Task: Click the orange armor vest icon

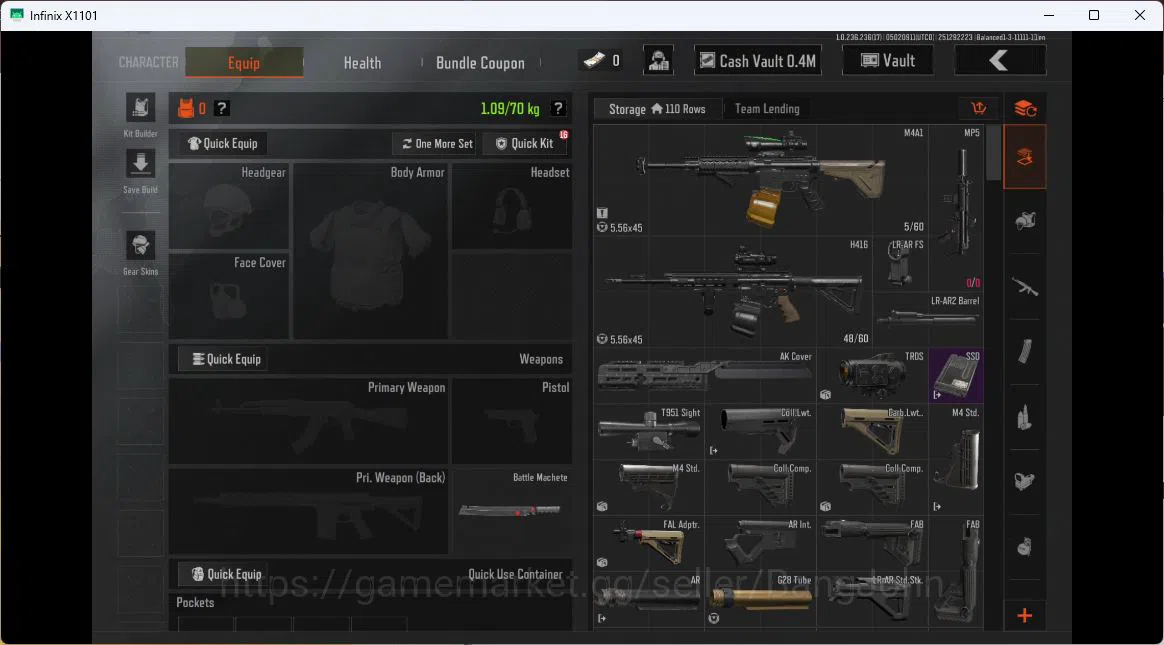Action: pyautogui.click(x=186, y=108)
